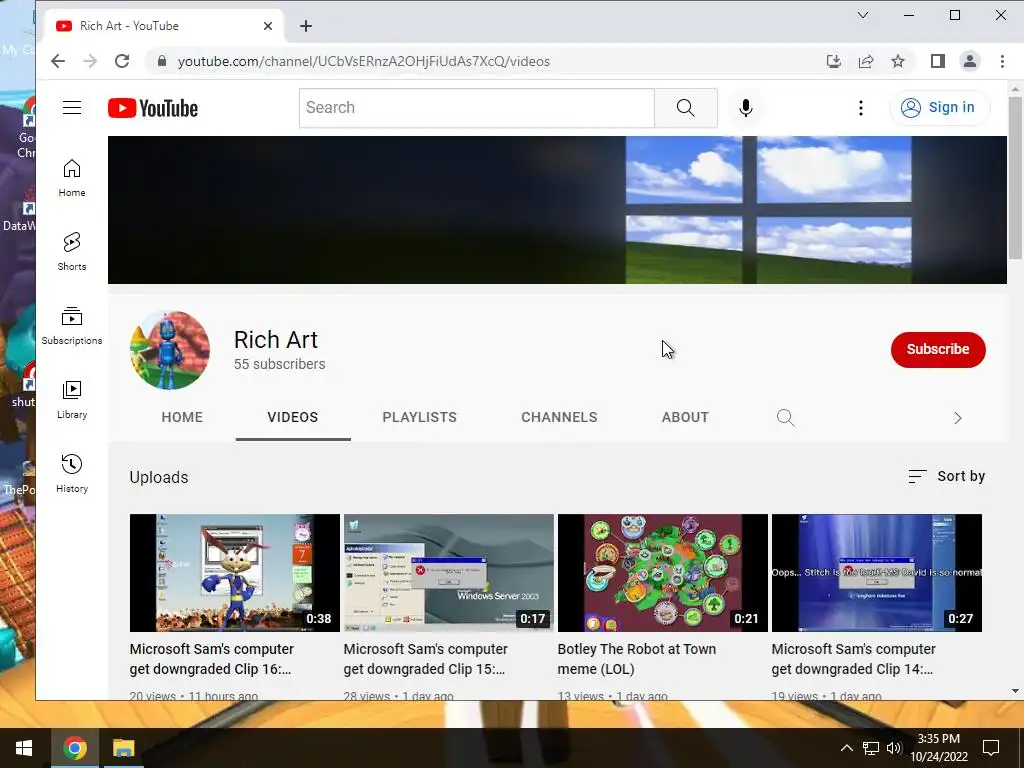Viewport: 1024px width, 768px height.
Task: Click the Rich Art channel avatar
Action: pos(170,350)
